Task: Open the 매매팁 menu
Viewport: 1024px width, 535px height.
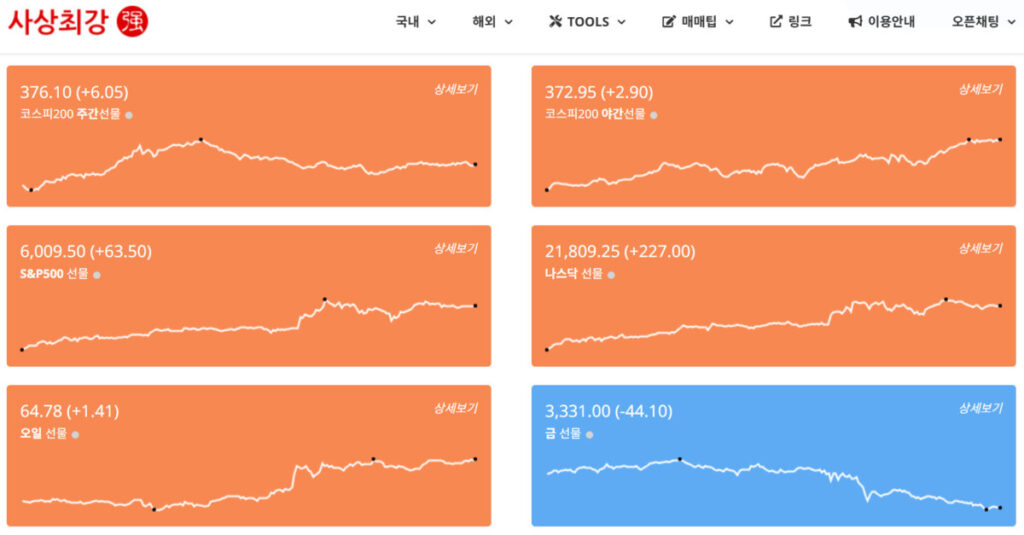Action: point(707,22)
